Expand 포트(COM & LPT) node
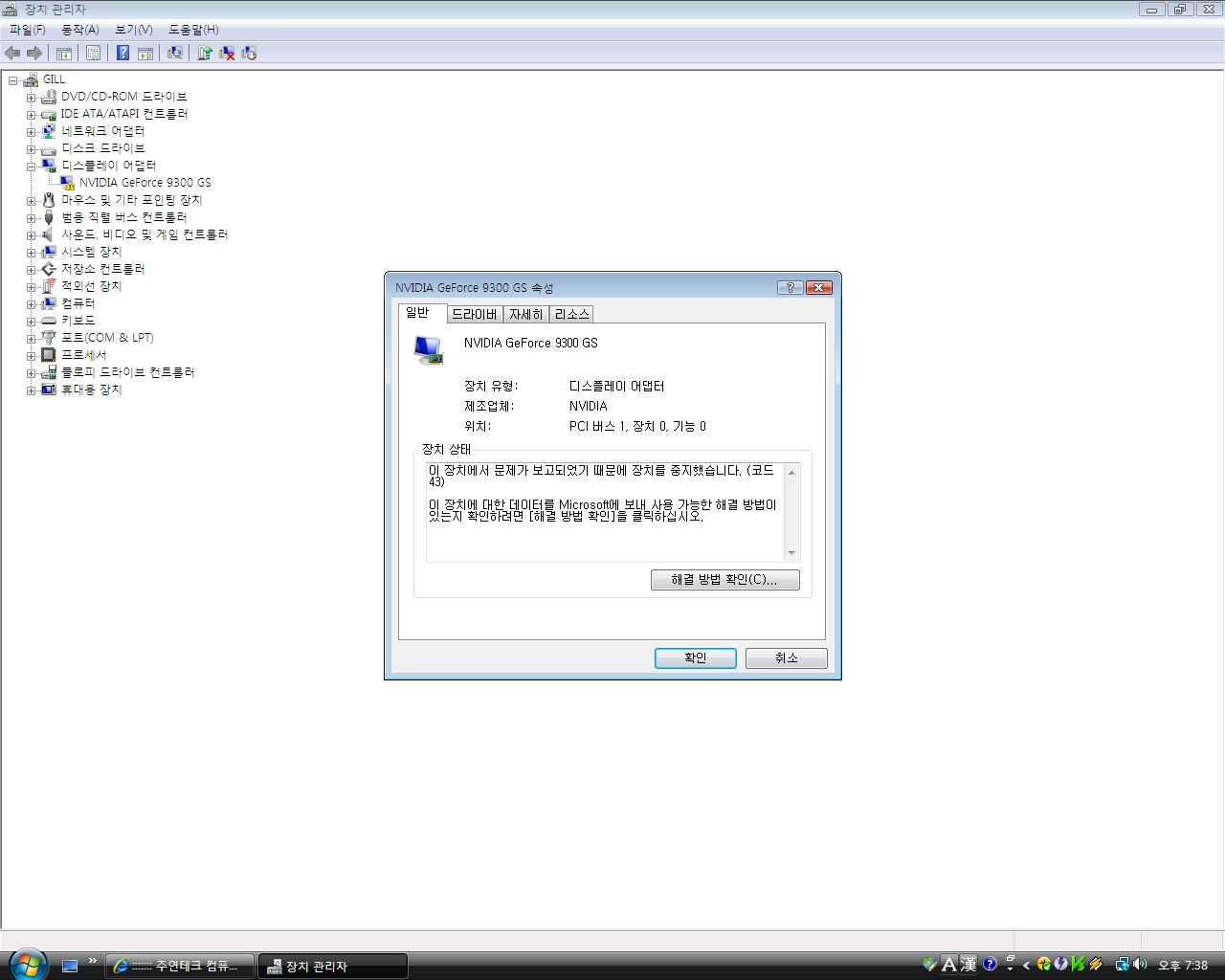The height and width of the screenshot is (980, 1225). coord(31,339)
